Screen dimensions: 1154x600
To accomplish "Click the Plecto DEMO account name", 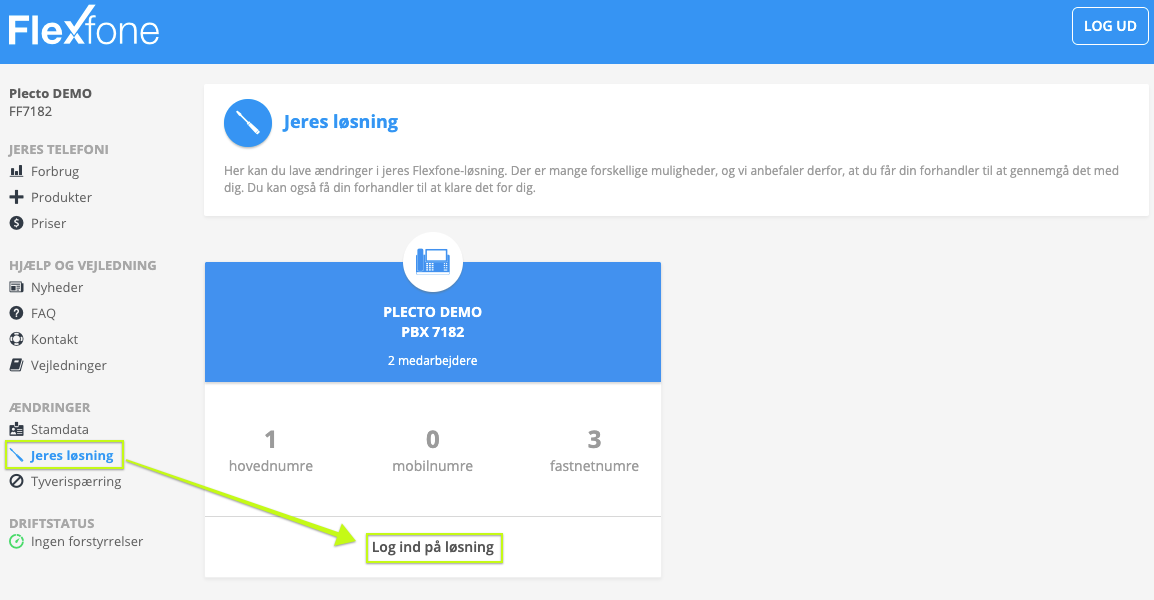I will 50,93.
